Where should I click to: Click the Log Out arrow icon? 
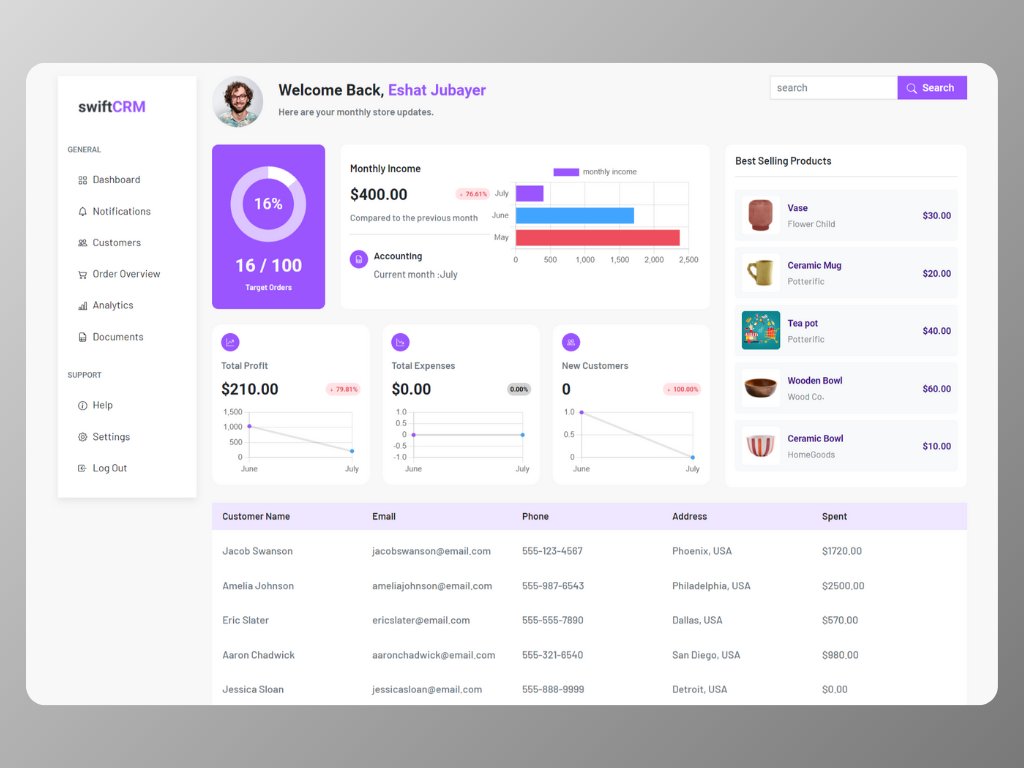click(82, 468)
